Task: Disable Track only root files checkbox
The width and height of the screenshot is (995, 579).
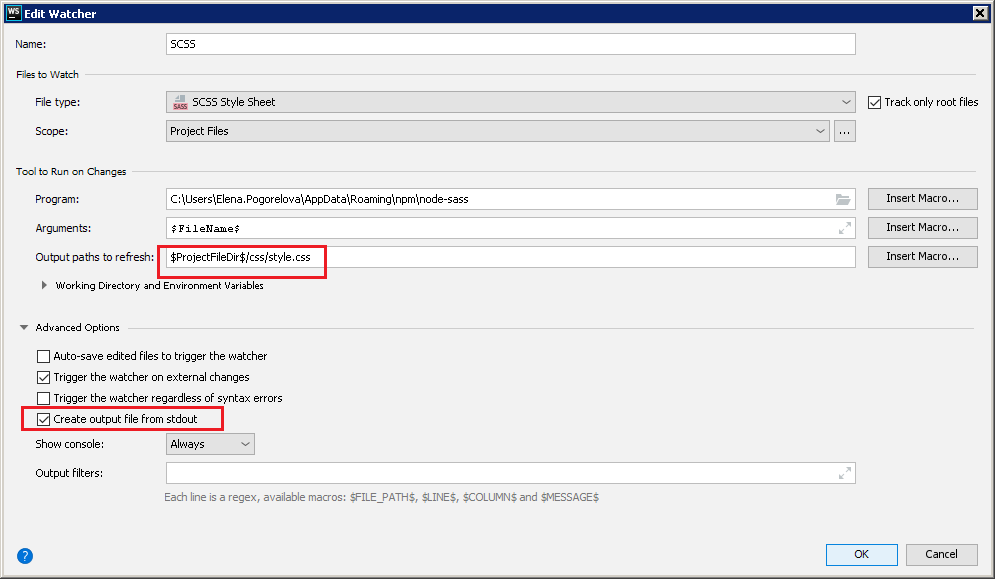Action: coord(875,102)
